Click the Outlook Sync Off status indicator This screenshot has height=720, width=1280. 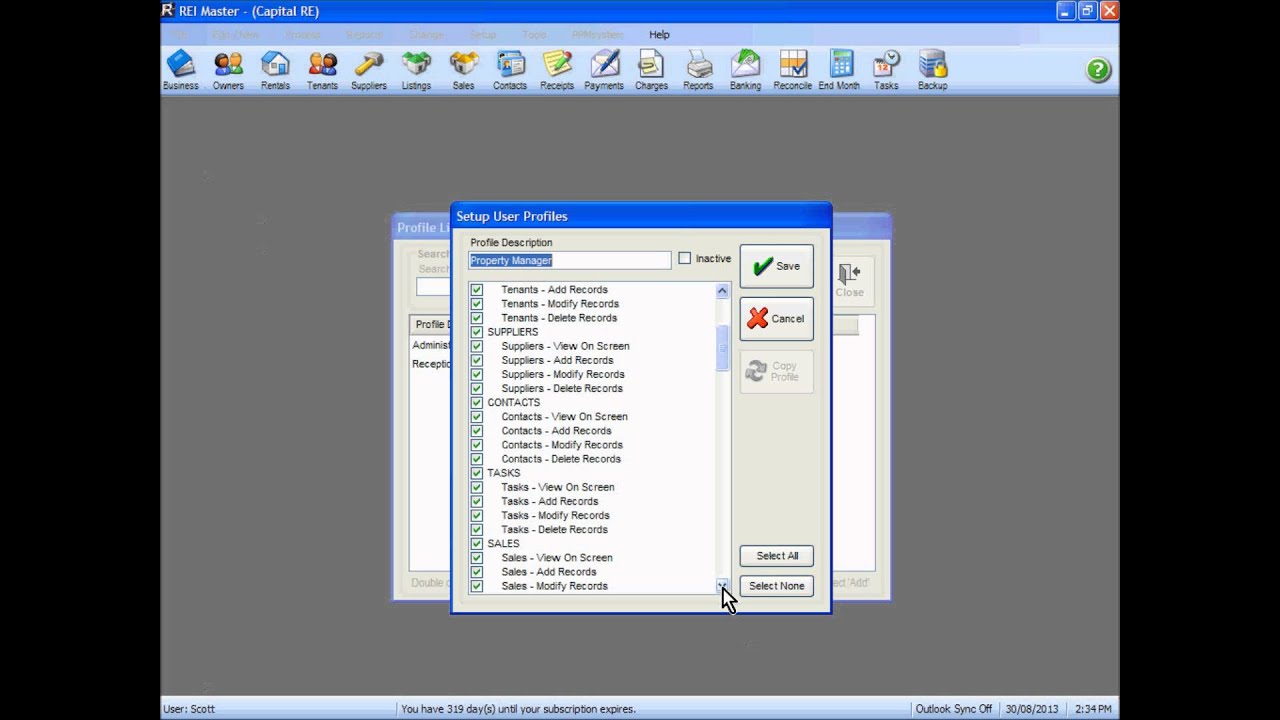[954, 709]
